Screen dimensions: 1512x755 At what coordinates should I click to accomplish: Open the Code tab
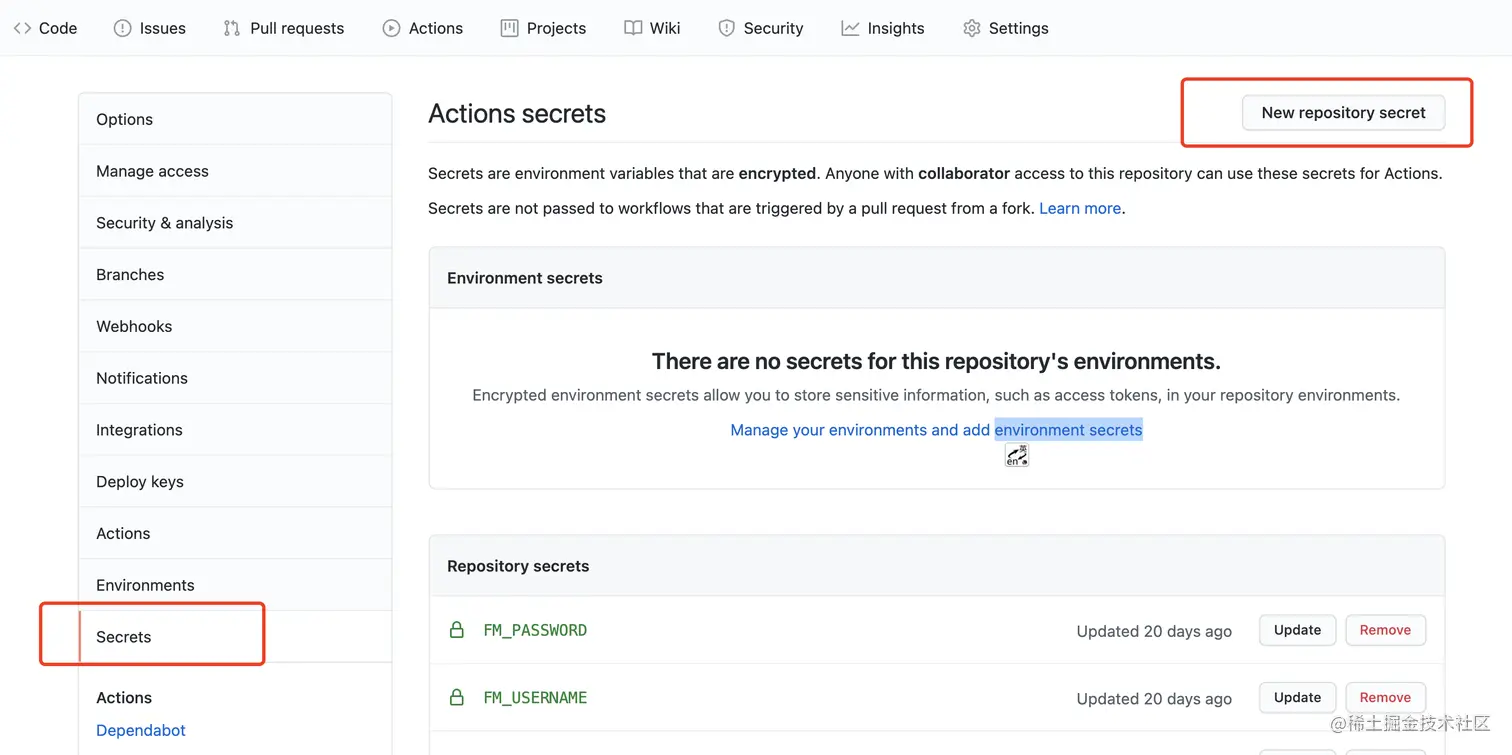(45, 28)
